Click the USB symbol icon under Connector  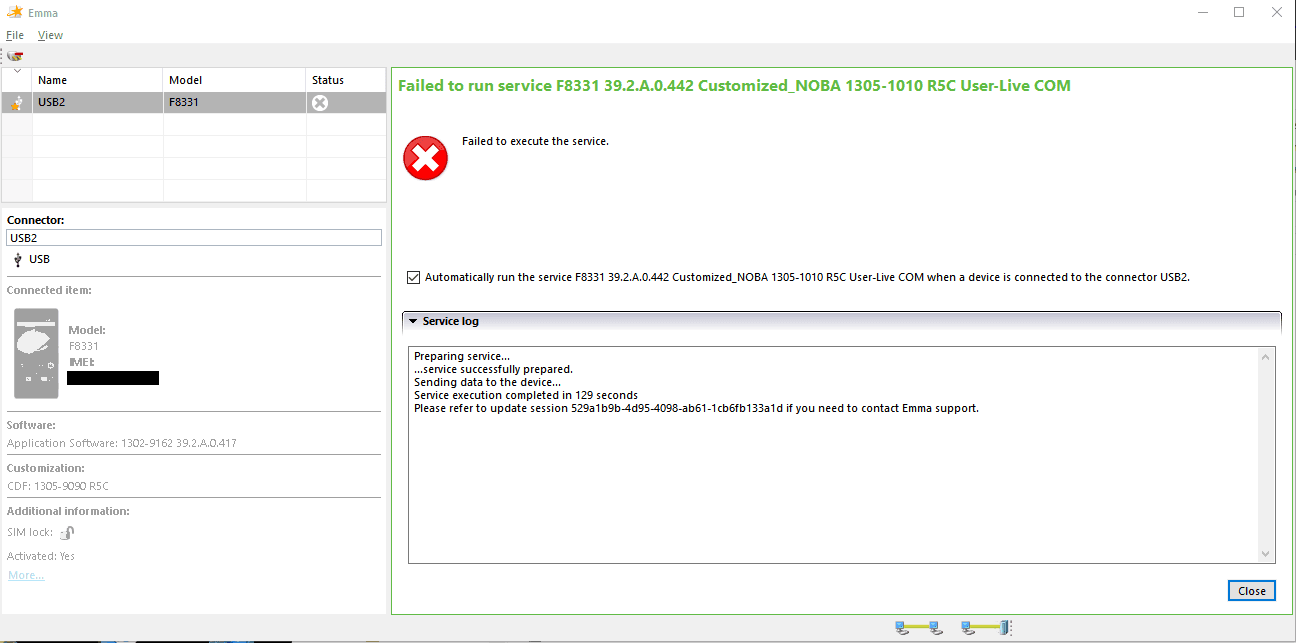(x=17, y=259)
